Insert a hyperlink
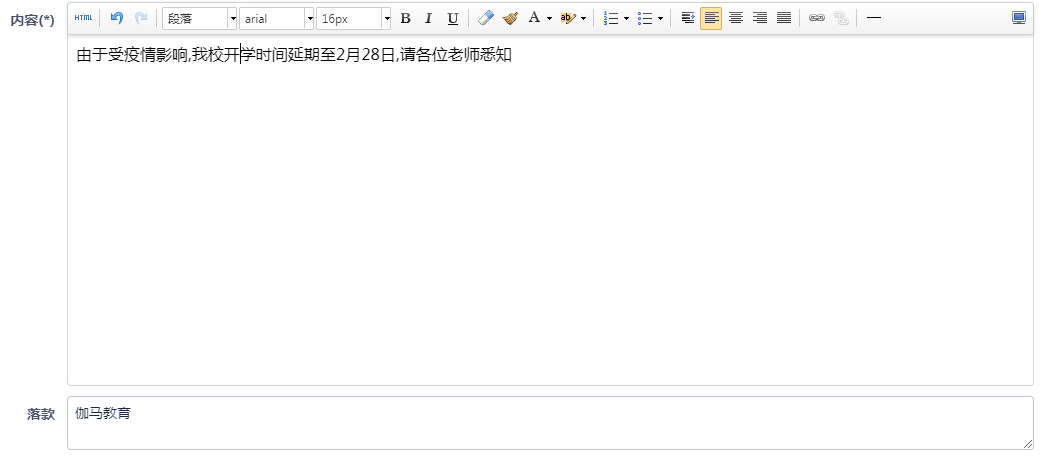Image resolution: width=1040 pixels, height=456 pixels. 817,19
